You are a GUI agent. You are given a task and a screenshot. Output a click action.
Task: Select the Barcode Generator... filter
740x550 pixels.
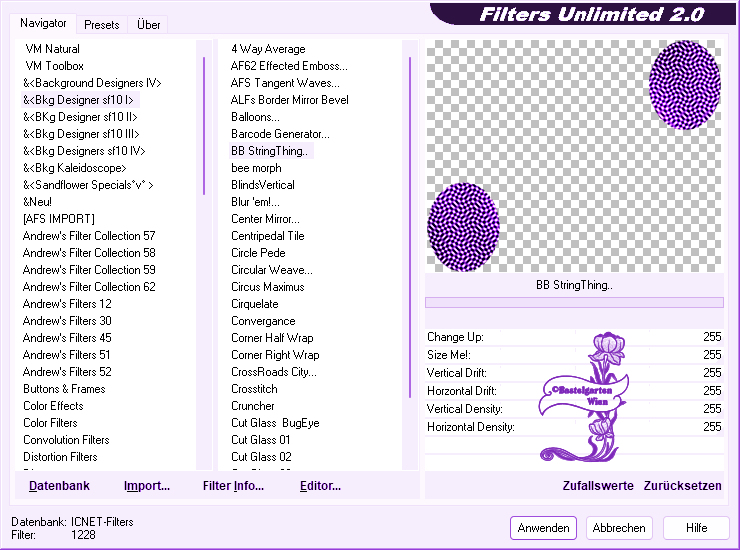(x=280, y=134)
